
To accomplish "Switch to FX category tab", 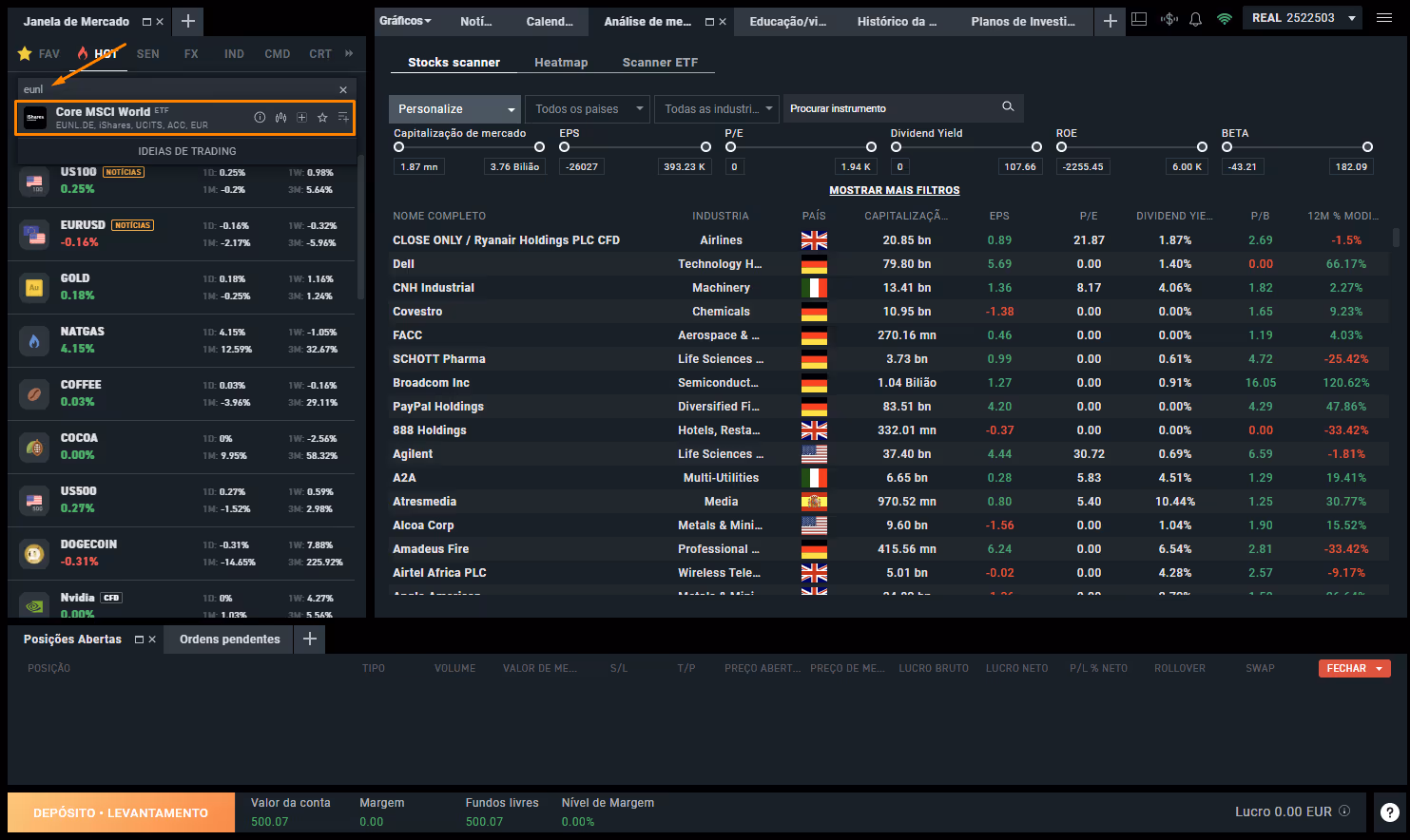I will pos(191,54).
